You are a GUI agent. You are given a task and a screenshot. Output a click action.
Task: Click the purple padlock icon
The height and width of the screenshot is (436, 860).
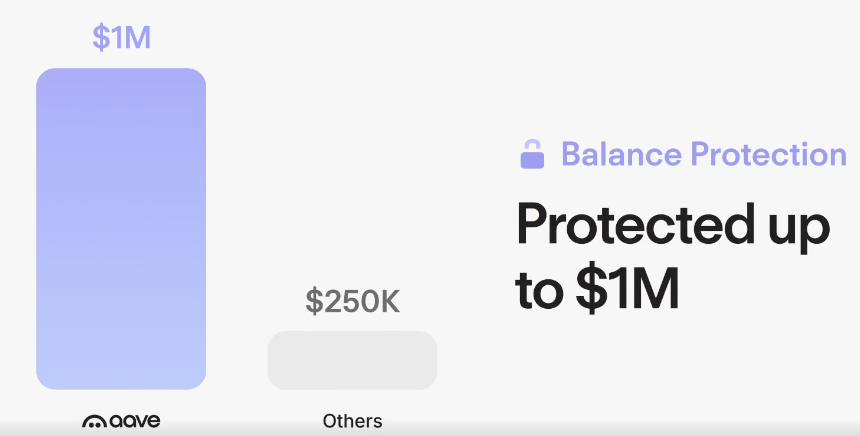click(532, 155)
